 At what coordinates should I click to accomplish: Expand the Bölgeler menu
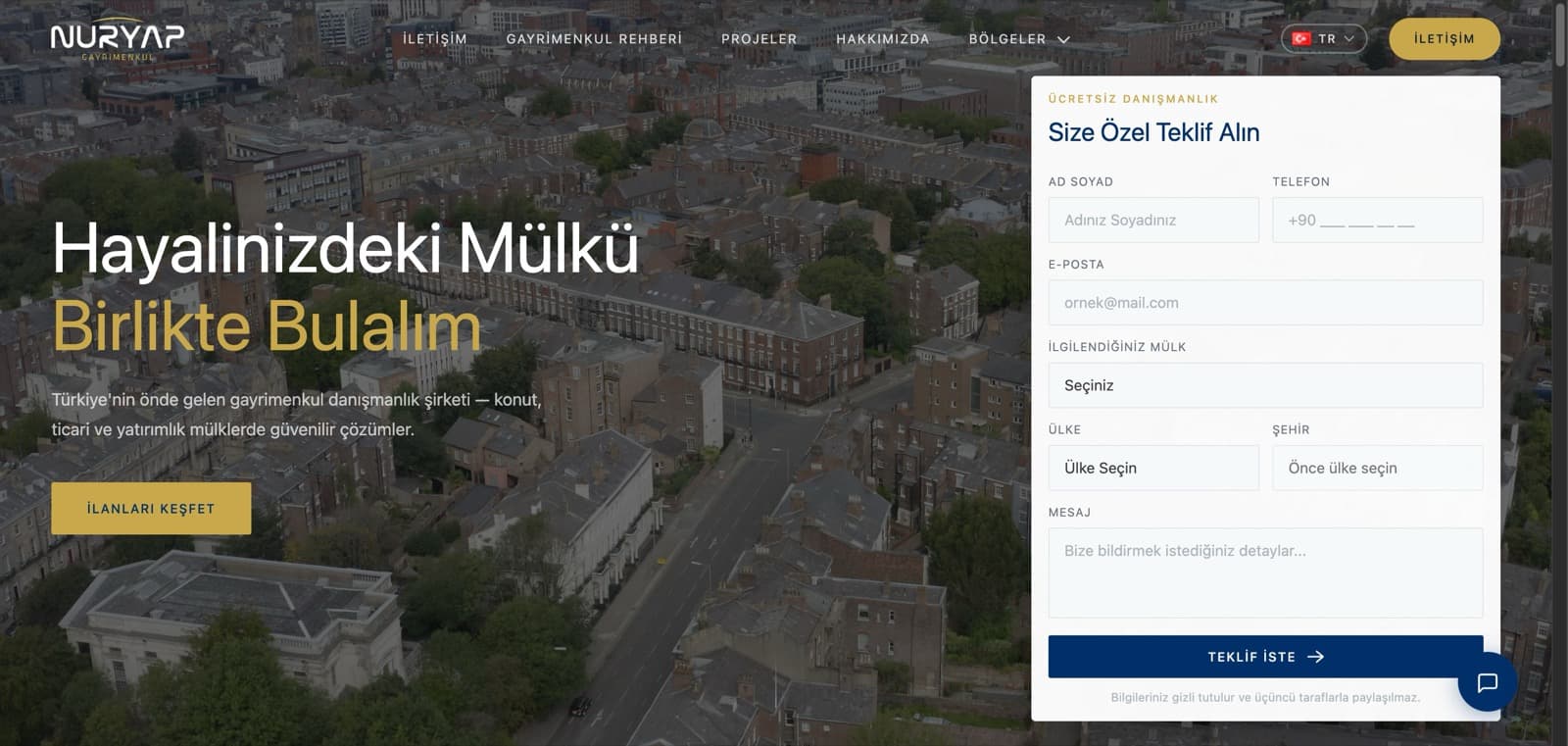click(x=1019, y=39)
